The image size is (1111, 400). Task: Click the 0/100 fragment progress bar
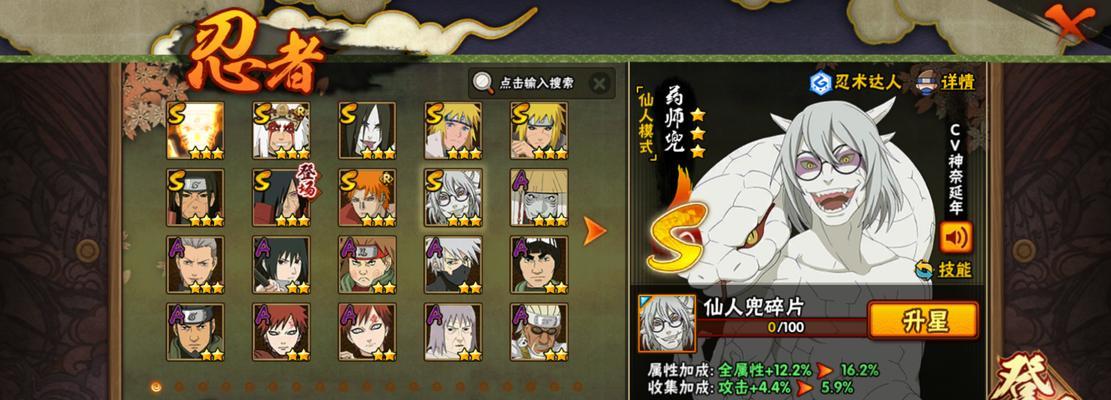tap(782, 328)
